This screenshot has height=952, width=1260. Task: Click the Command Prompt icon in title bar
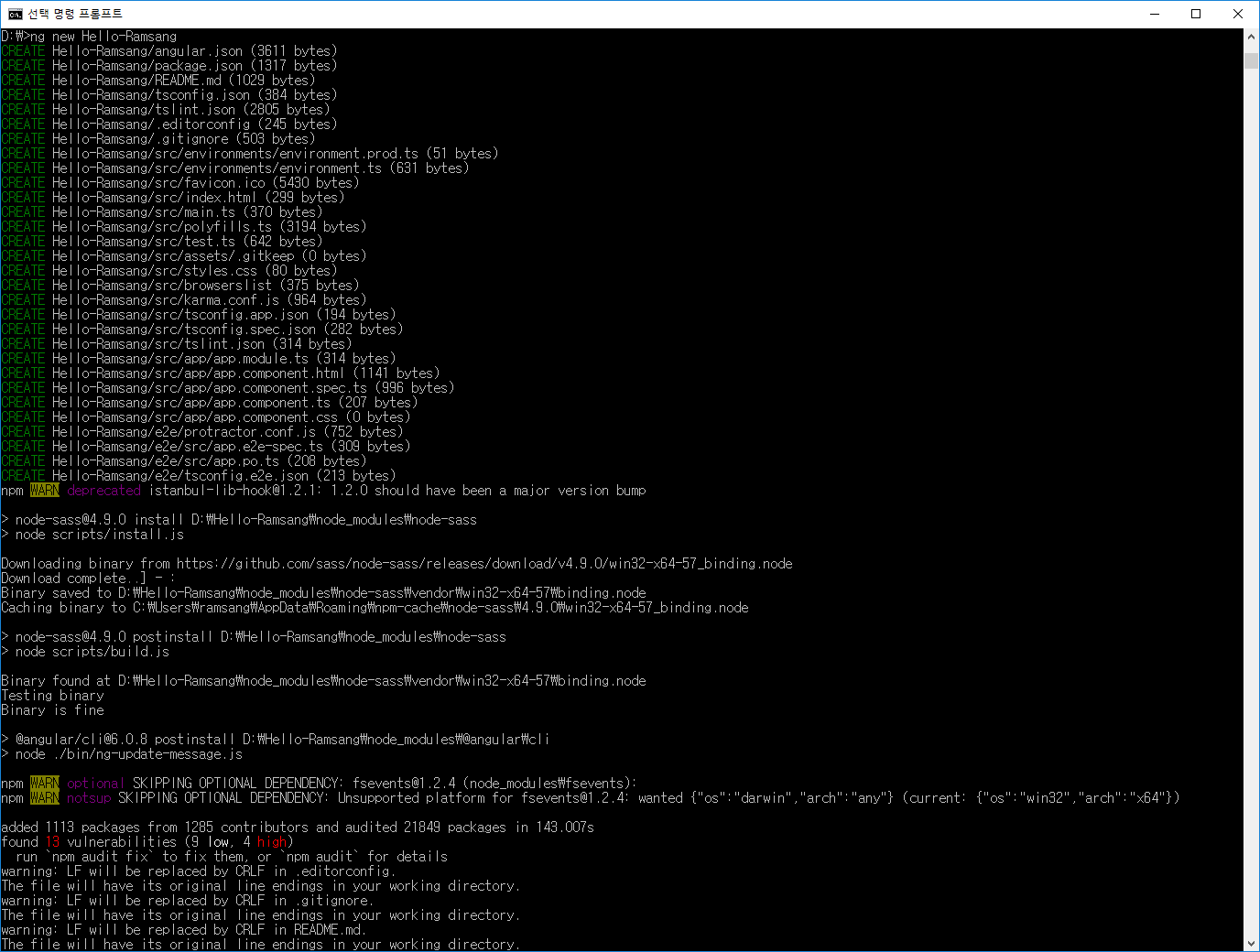[15, 14]
